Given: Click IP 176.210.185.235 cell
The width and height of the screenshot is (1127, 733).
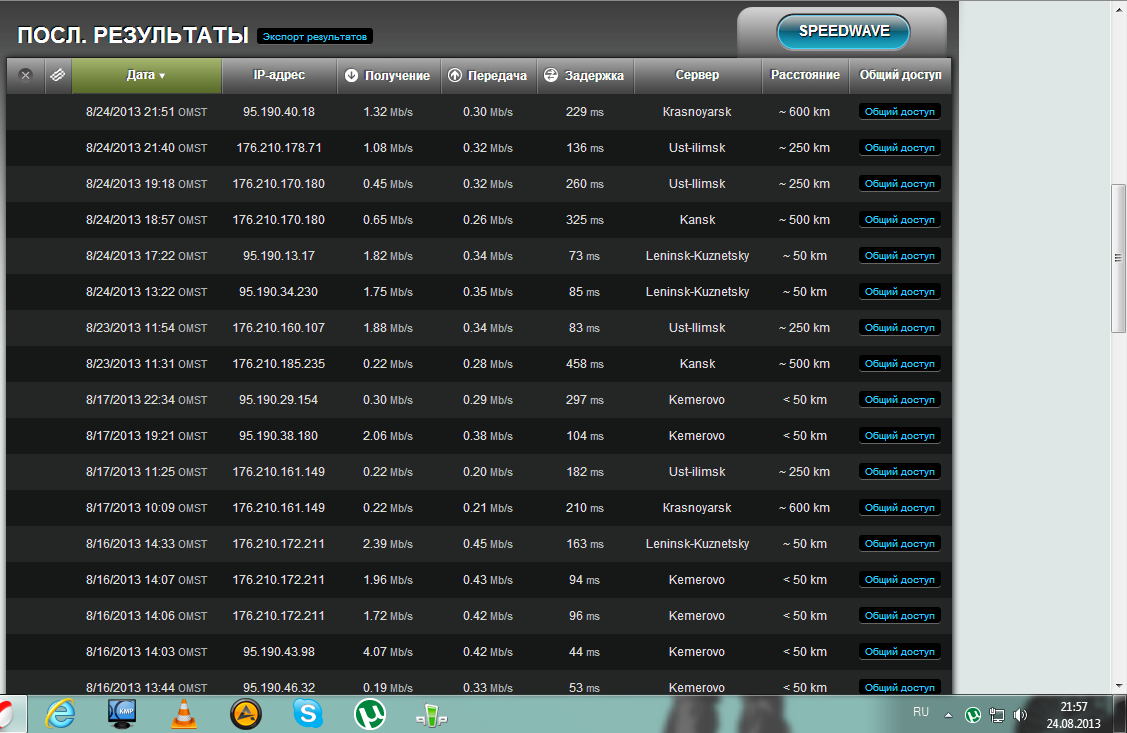Looking at the screenshot, I should point(279,364).
